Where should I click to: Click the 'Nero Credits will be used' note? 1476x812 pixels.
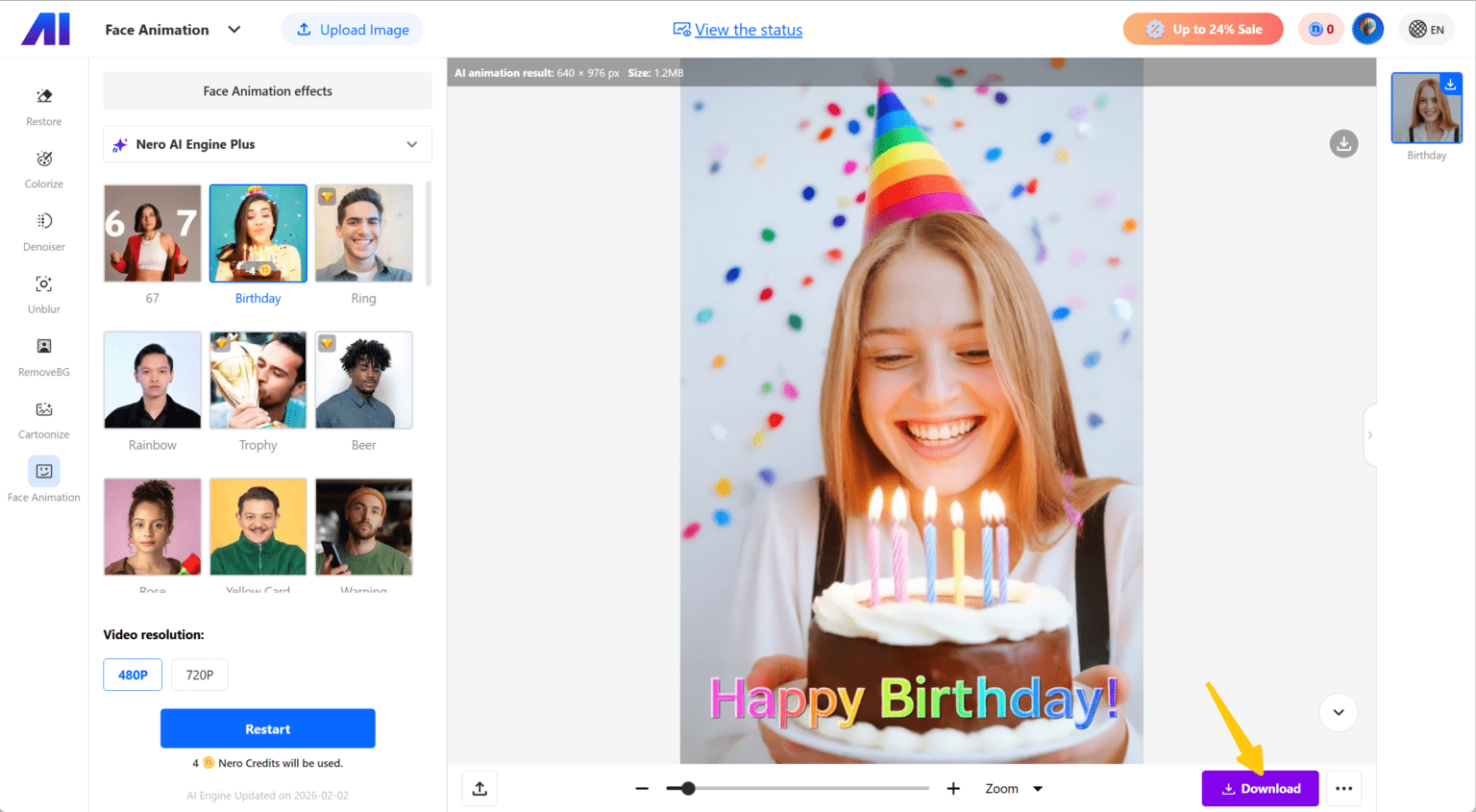267,763
